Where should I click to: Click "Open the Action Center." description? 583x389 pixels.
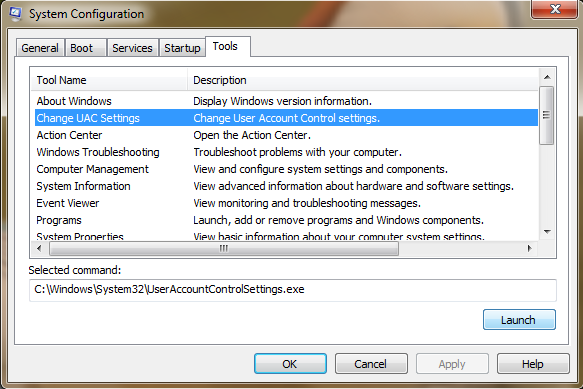coord(252,135)
